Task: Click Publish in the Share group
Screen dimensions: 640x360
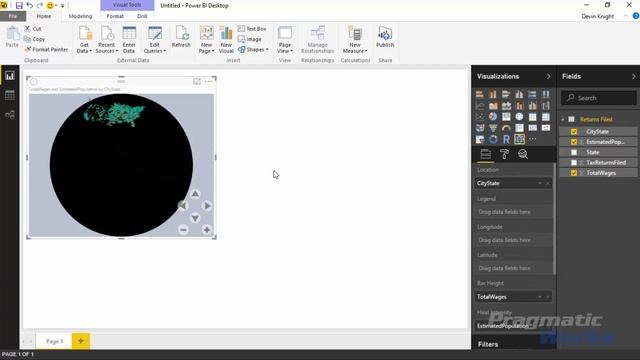Action: [x=385, y=37]
